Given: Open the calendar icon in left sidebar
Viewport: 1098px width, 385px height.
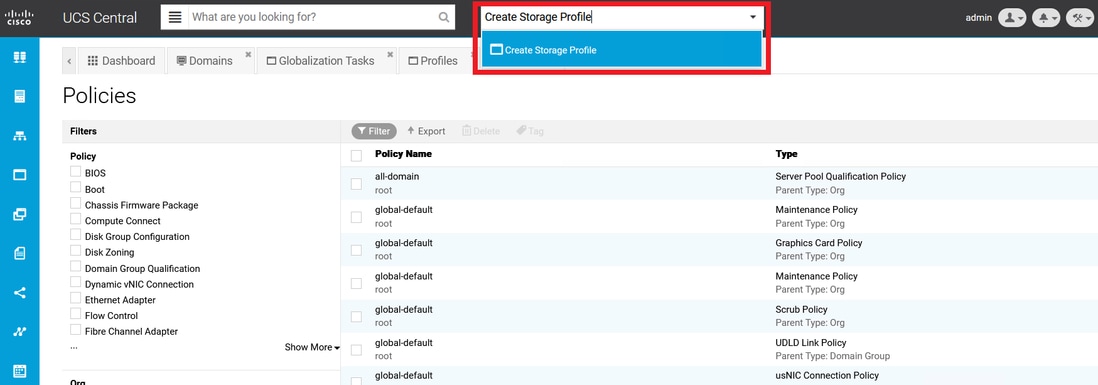Looking at the screenshot, I should click(x=20, y=371).
